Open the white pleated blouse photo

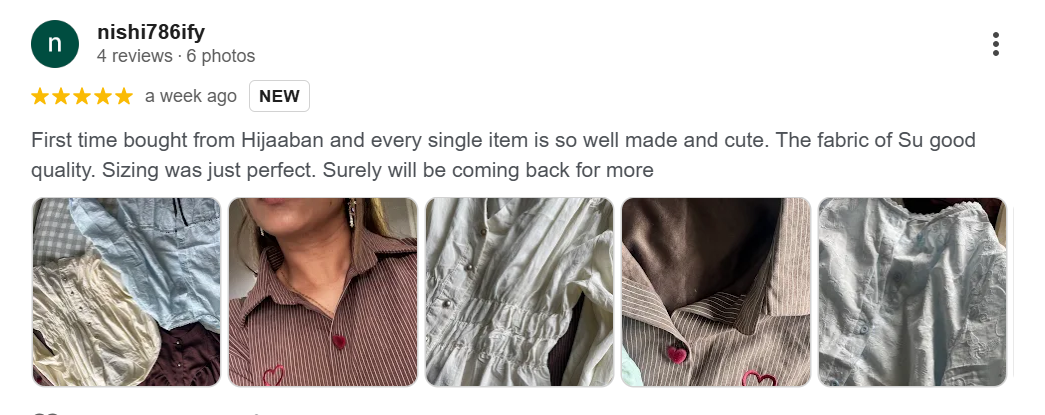click(520, 292)
